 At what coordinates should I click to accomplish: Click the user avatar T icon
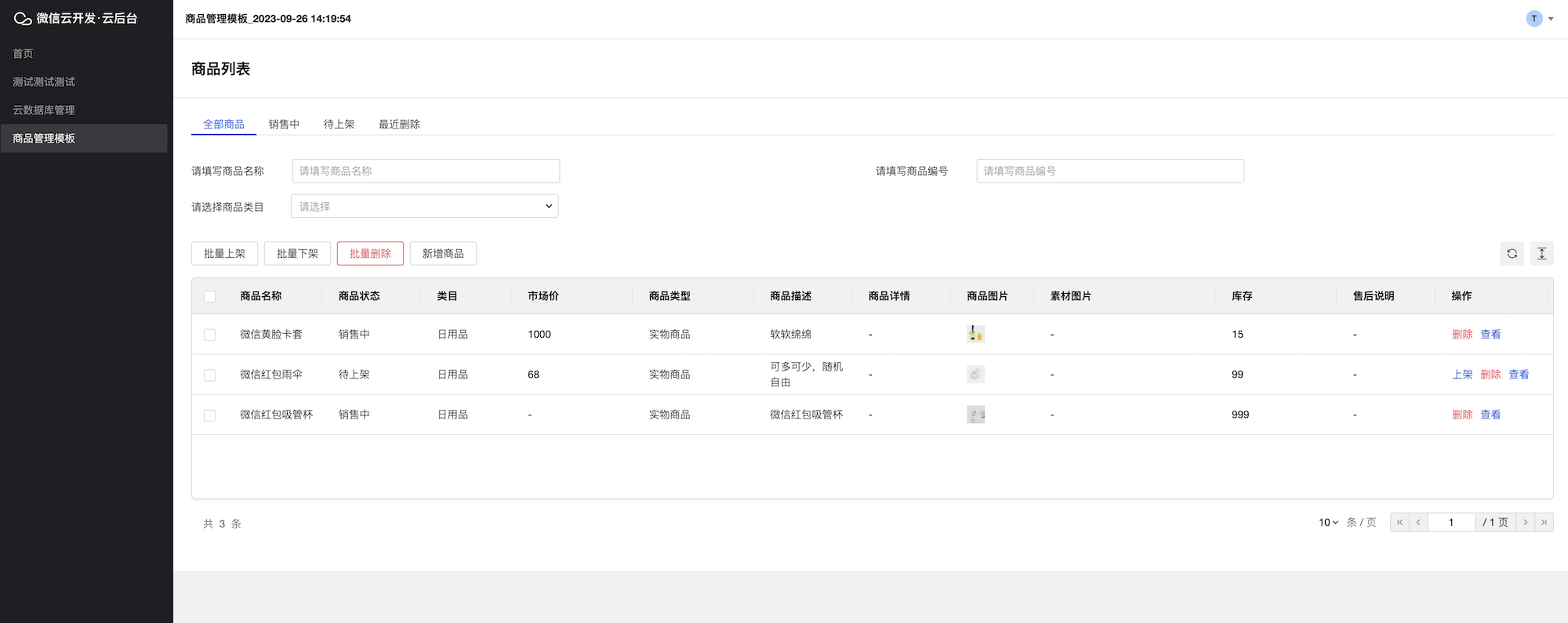(x=1534, y=19)
